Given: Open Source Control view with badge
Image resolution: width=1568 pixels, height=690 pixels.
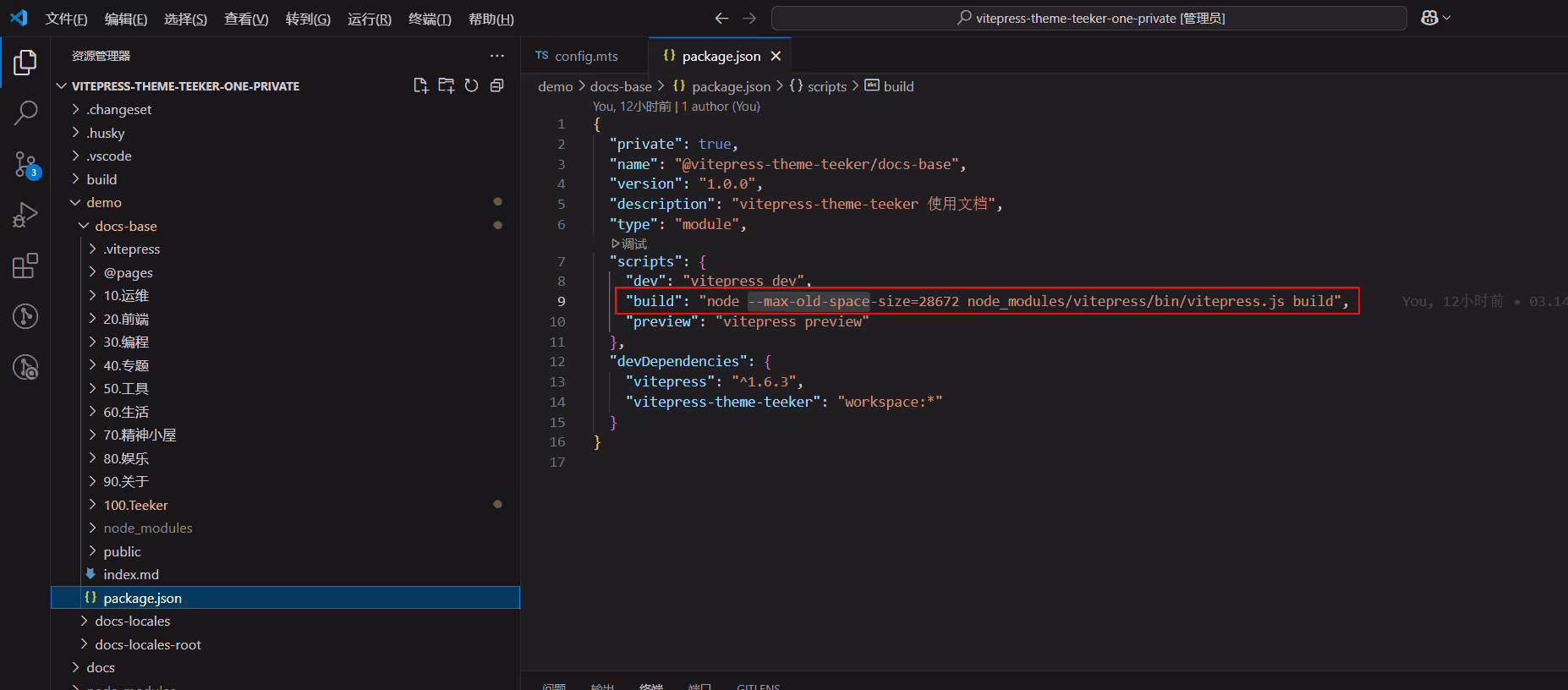Looking at the screenshot, I should (26, 164).
